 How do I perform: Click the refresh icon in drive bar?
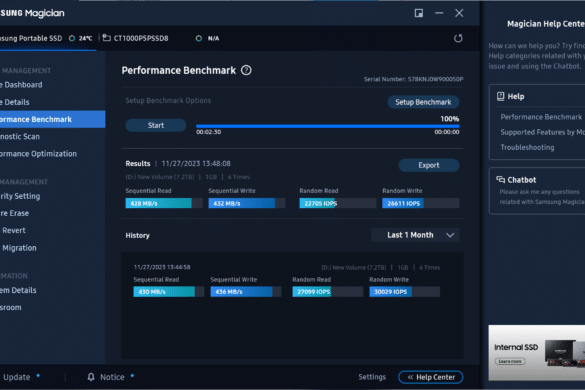click(x=458, y=38)
